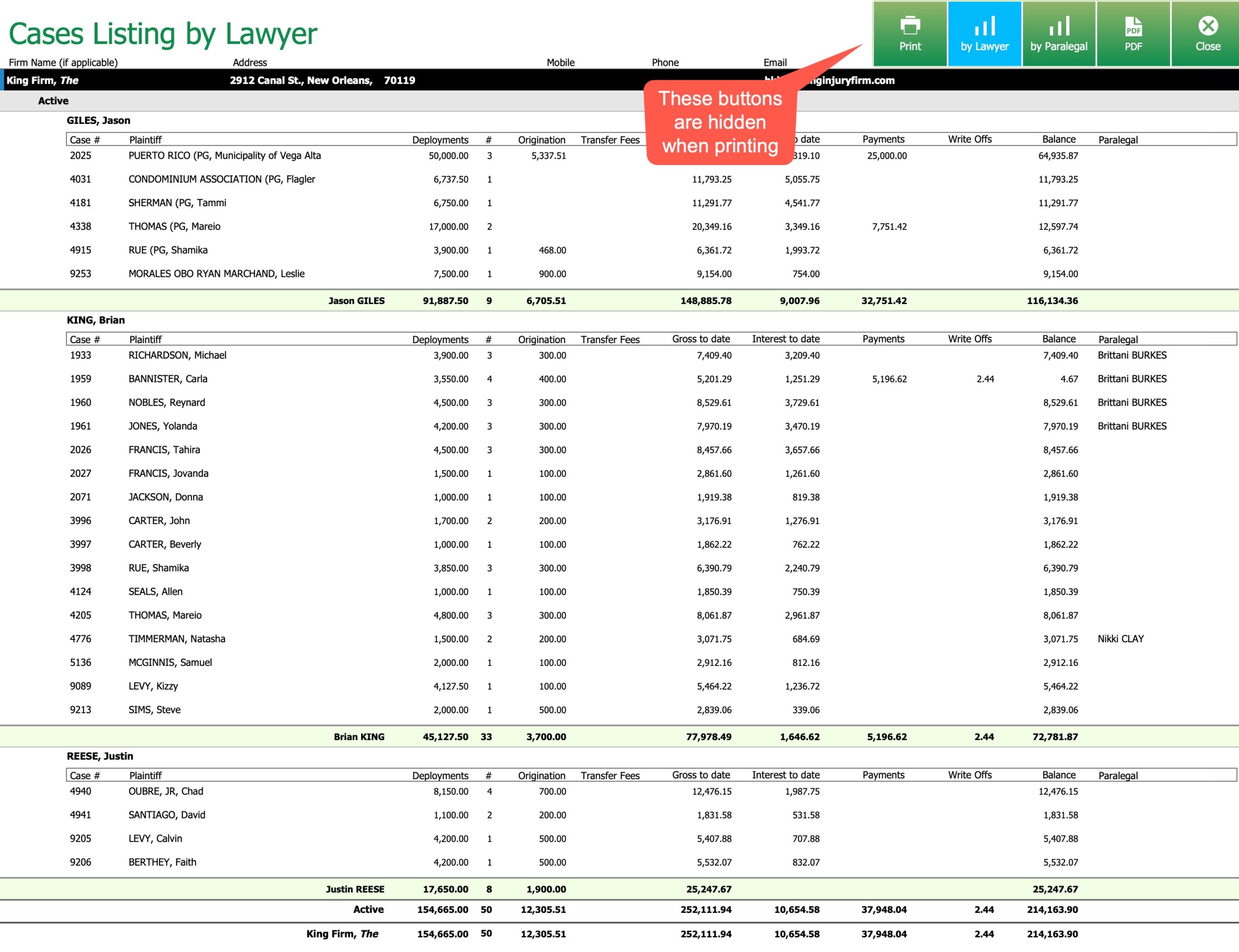Click the Active totals balance 214,163.90
Viewport: 1239px width, 952px height.
pyautogui.click(x=1052, y=909)
